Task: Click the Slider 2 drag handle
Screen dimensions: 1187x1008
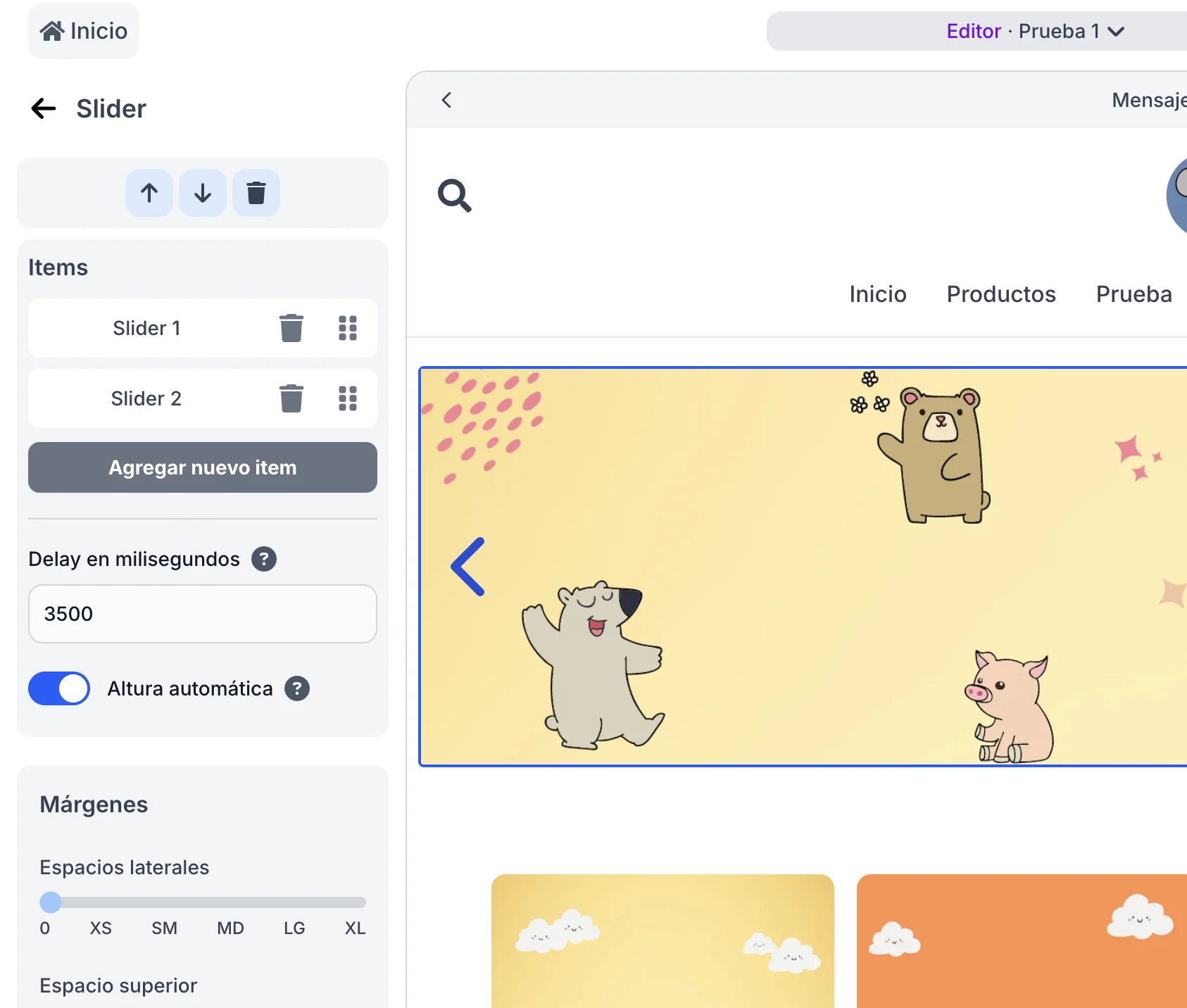Action: click(x=348, y=398)
